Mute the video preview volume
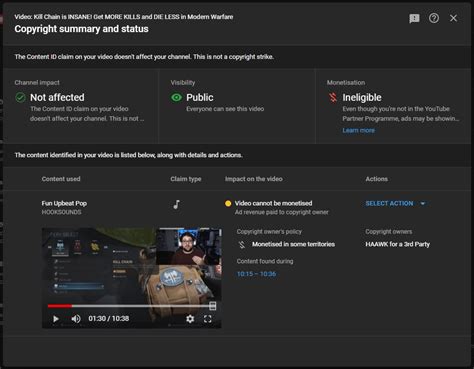The width and height of the screenshot is (474, 369). pyautogui.click(x=76, y=319)
